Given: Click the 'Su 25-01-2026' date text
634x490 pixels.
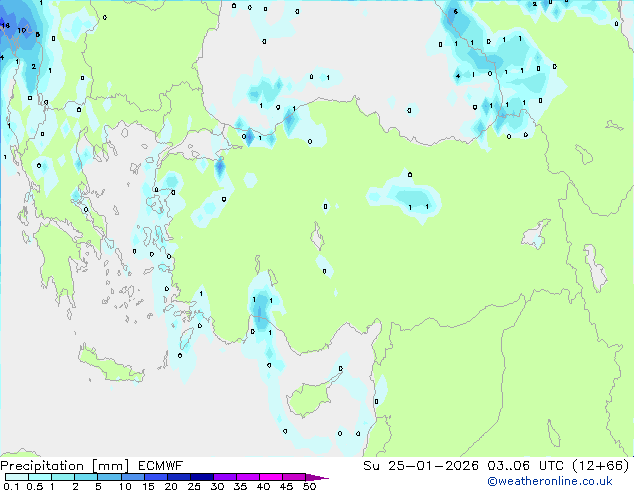Looking at the screenshot, I should coord(421,466).
